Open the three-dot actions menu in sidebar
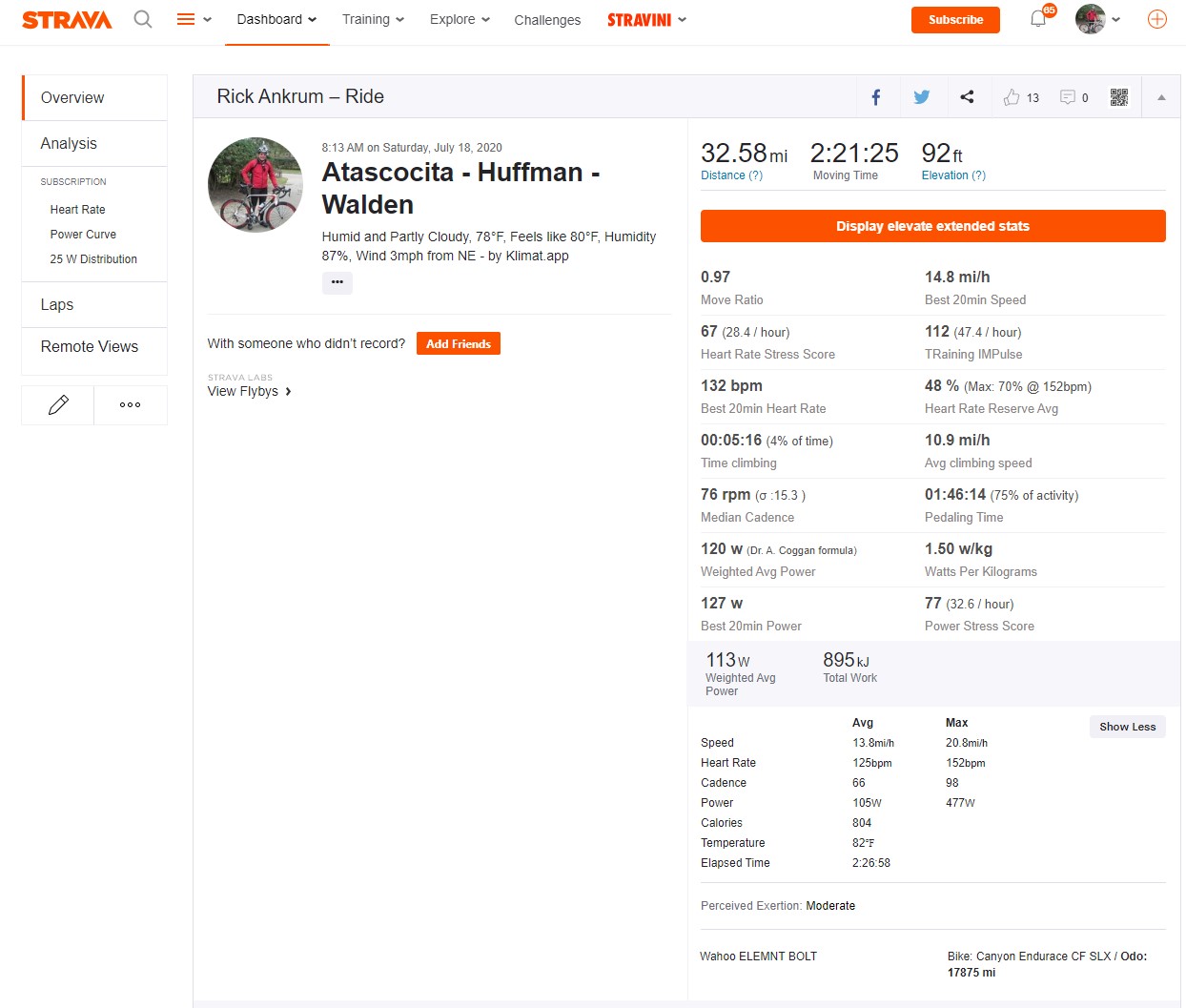The height and width of the screenshot is (1008, 1186). tap(131, 405)
